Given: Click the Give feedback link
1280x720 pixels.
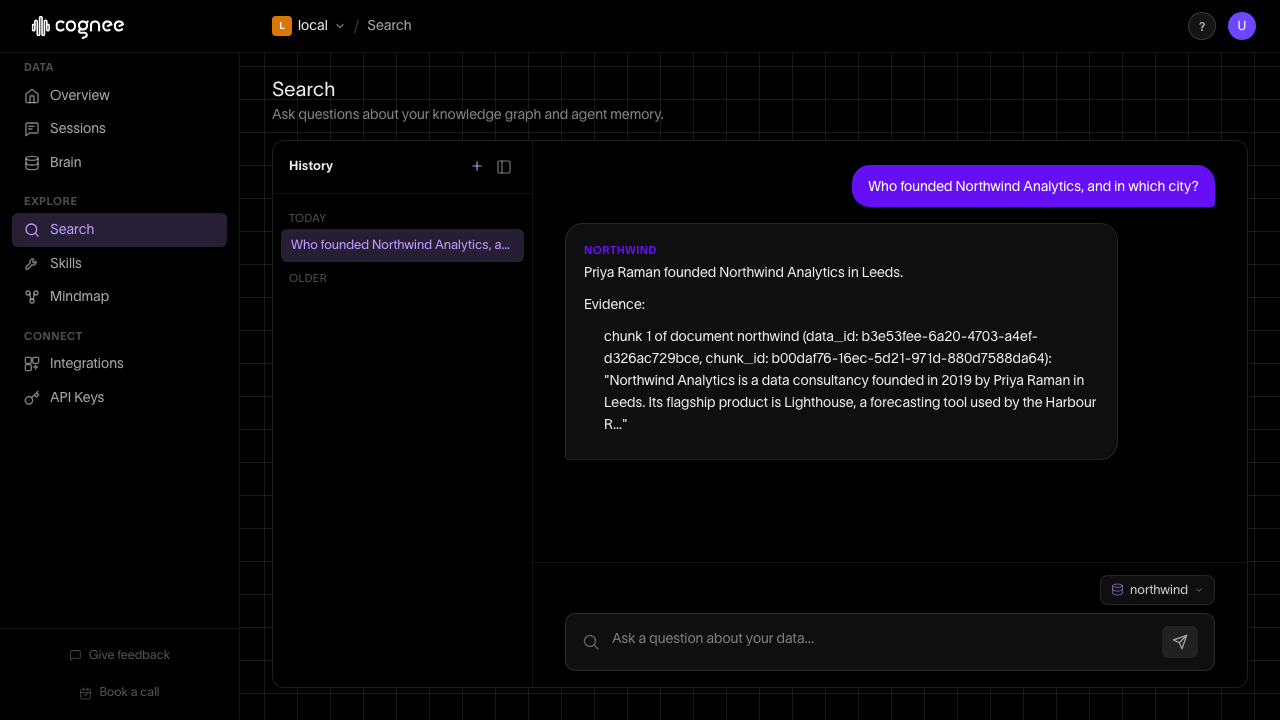Looking at the screenshot, I should point(119,655).
